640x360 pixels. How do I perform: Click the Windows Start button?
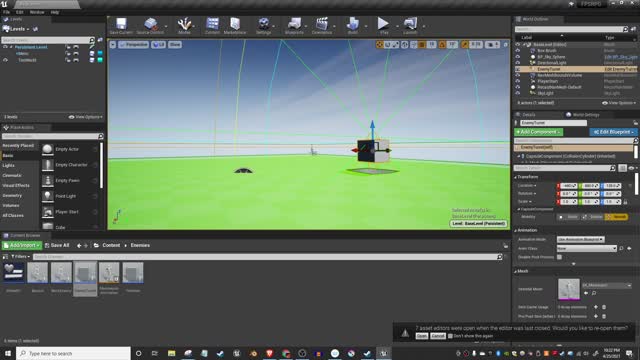[x=8, y=353]
